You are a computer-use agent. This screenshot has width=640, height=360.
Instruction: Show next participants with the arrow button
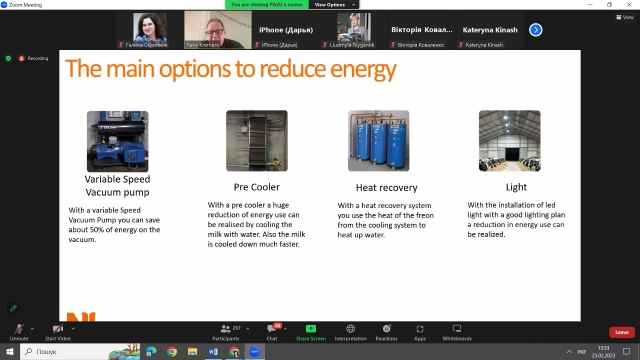click(536, 30)
